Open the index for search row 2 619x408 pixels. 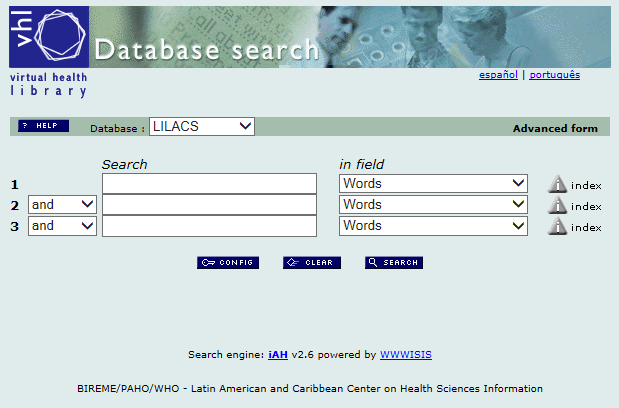point(574,205)
